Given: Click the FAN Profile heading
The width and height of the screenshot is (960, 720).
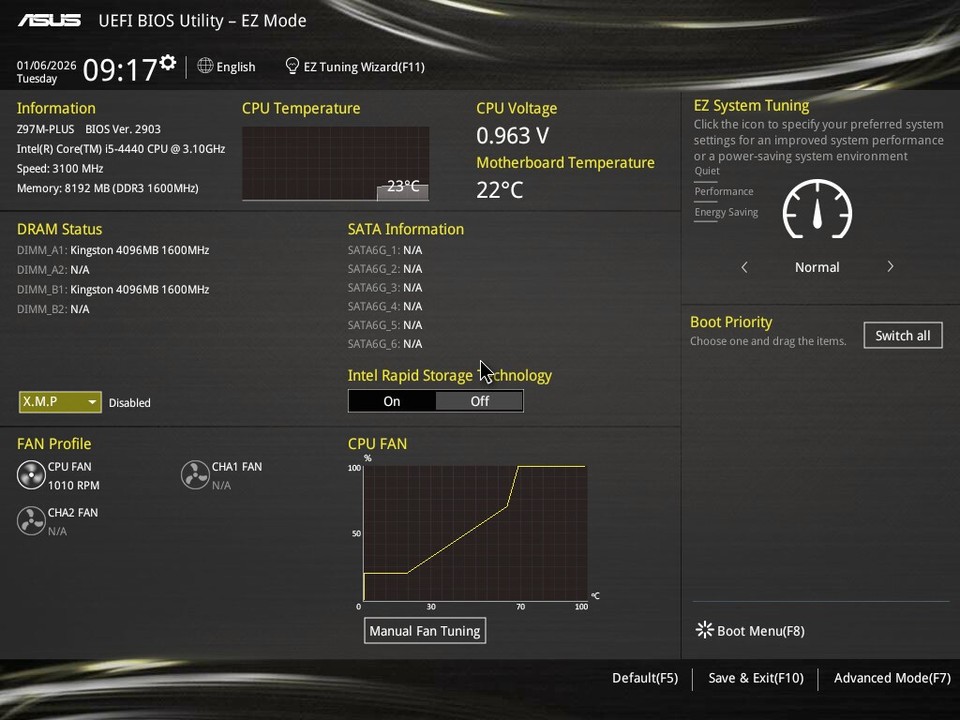Looking at the screenshot, I should [x=54, y=443].
